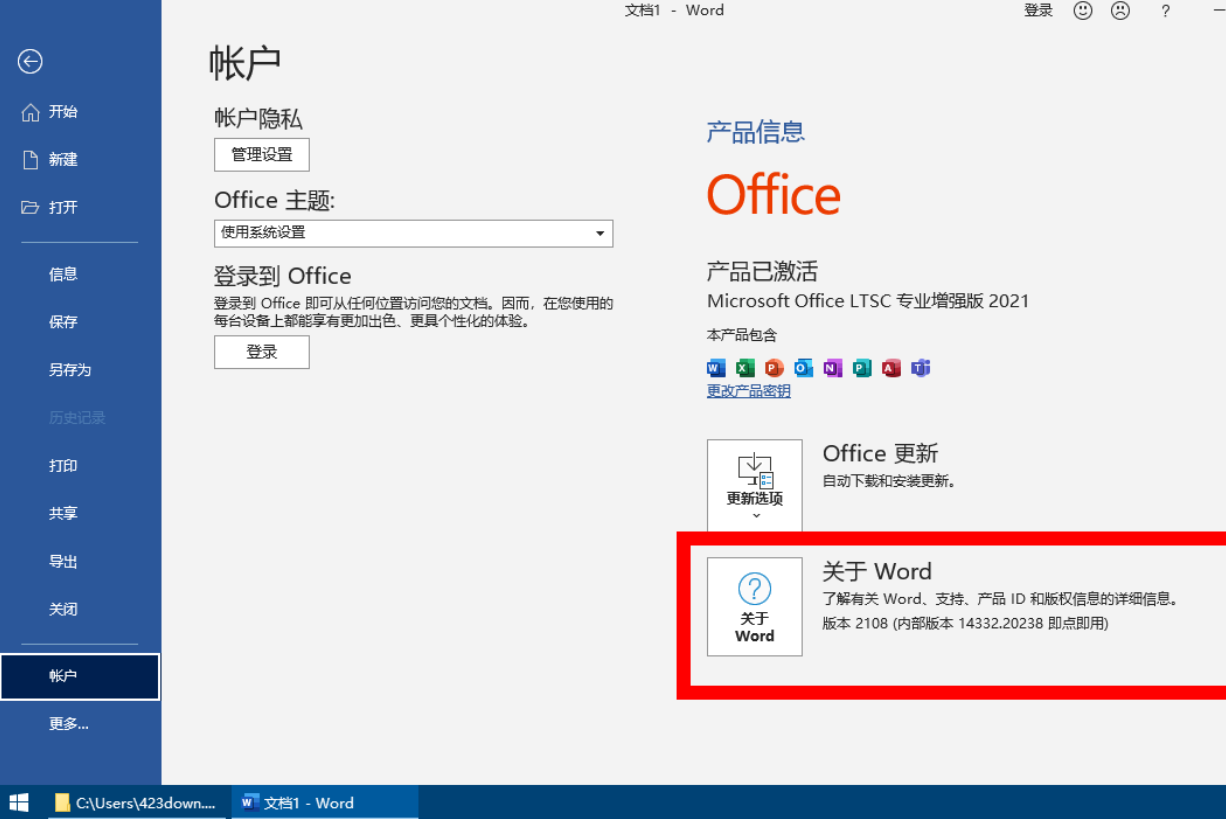Click the 自动下载和安装更新。 text

889,481
